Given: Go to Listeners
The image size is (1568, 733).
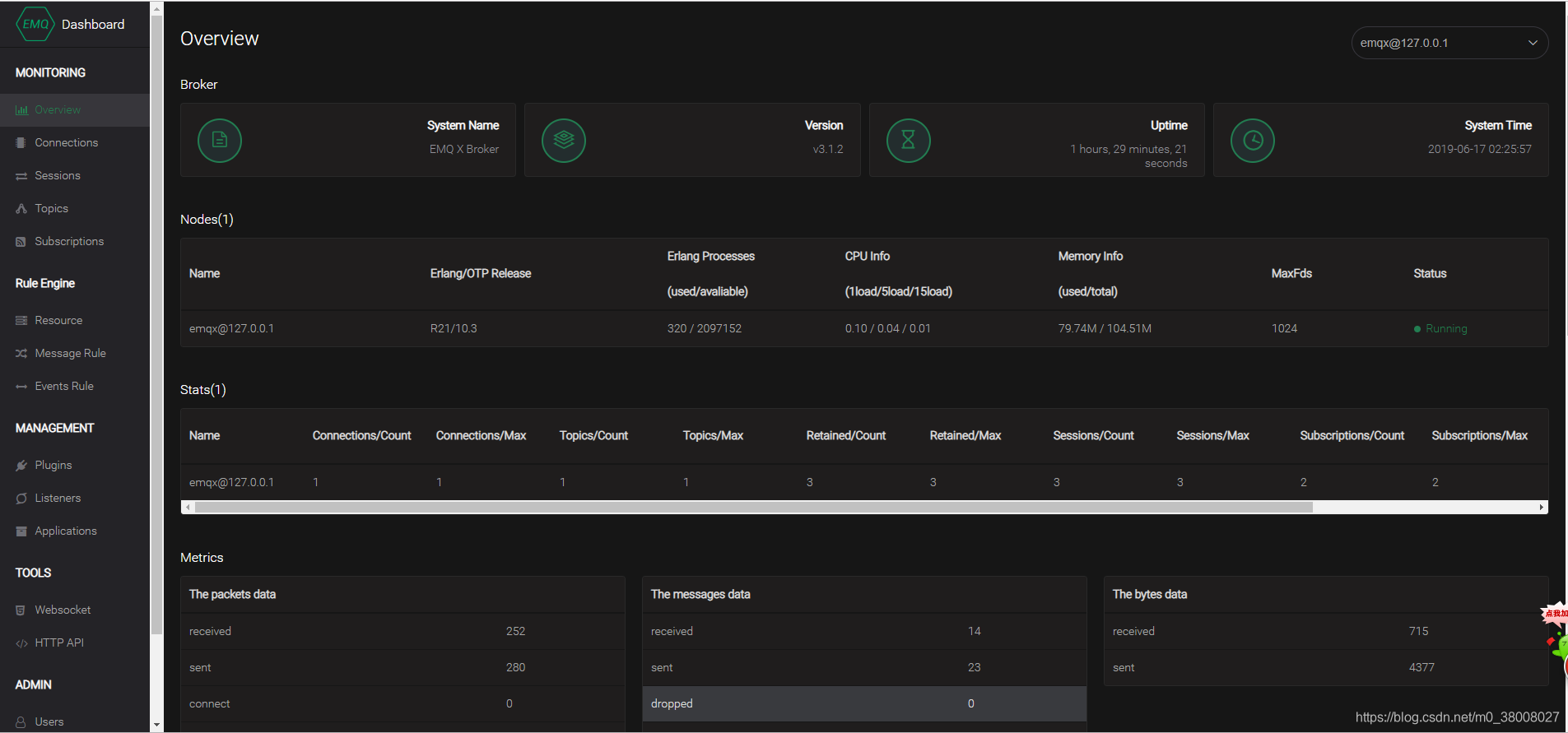Looking at the screenshot, I should tap(75, 499).
